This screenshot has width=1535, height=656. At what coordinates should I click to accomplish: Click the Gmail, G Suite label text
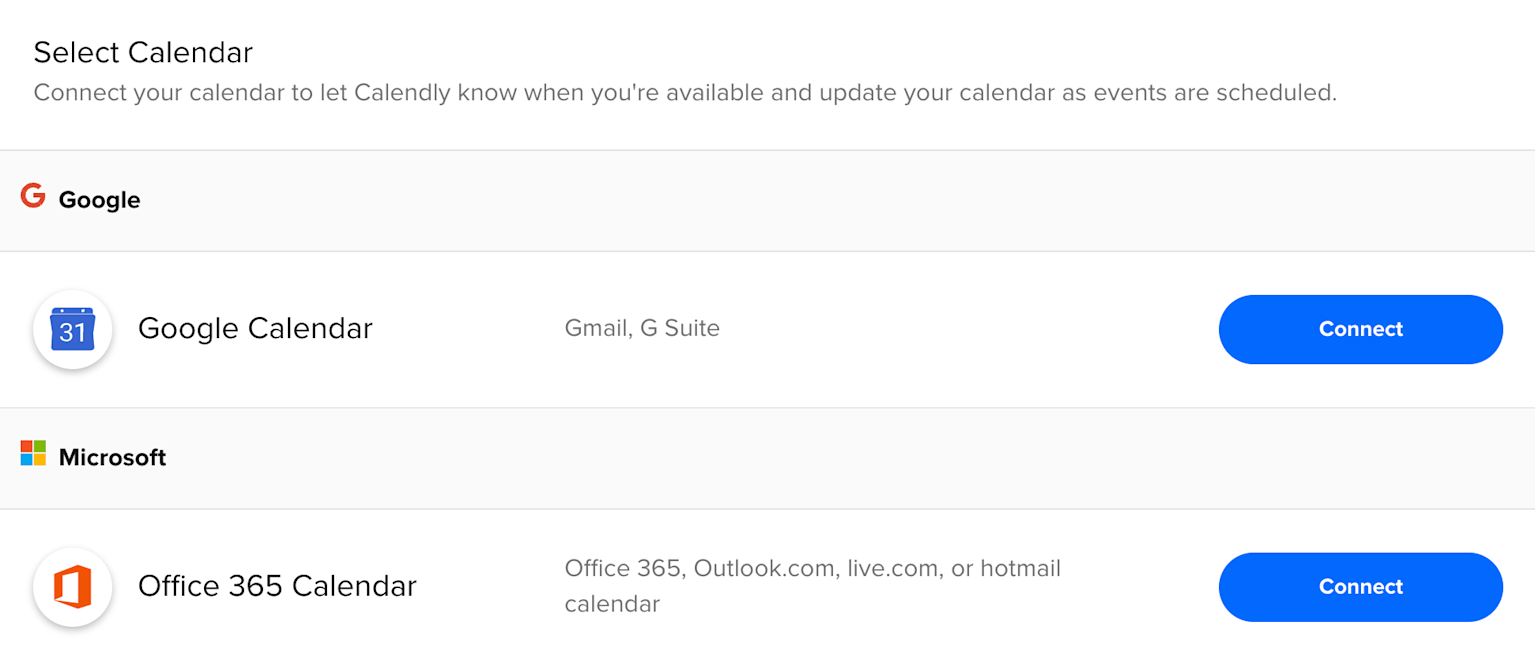(x=642, y=327)
